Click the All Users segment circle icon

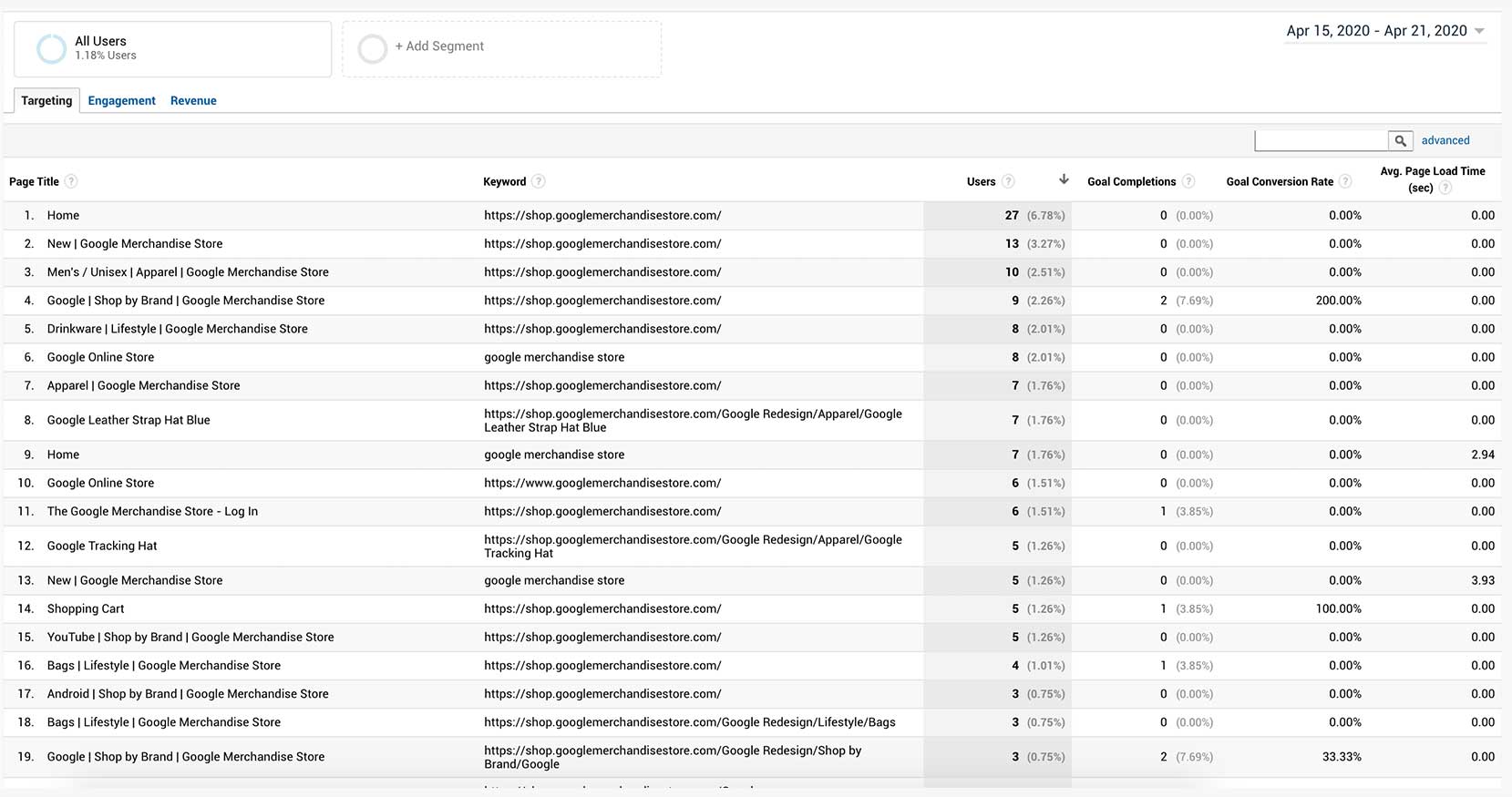pyautogui.click(x=51, y=48)
